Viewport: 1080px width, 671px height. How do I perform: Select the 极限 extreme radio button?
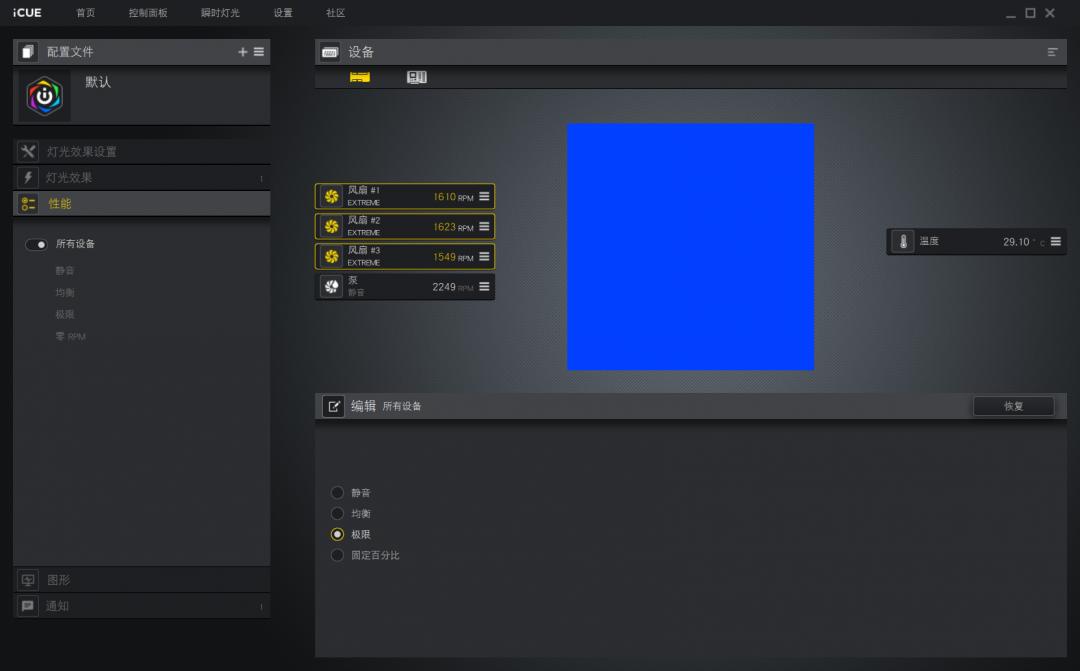coord(337,535)
